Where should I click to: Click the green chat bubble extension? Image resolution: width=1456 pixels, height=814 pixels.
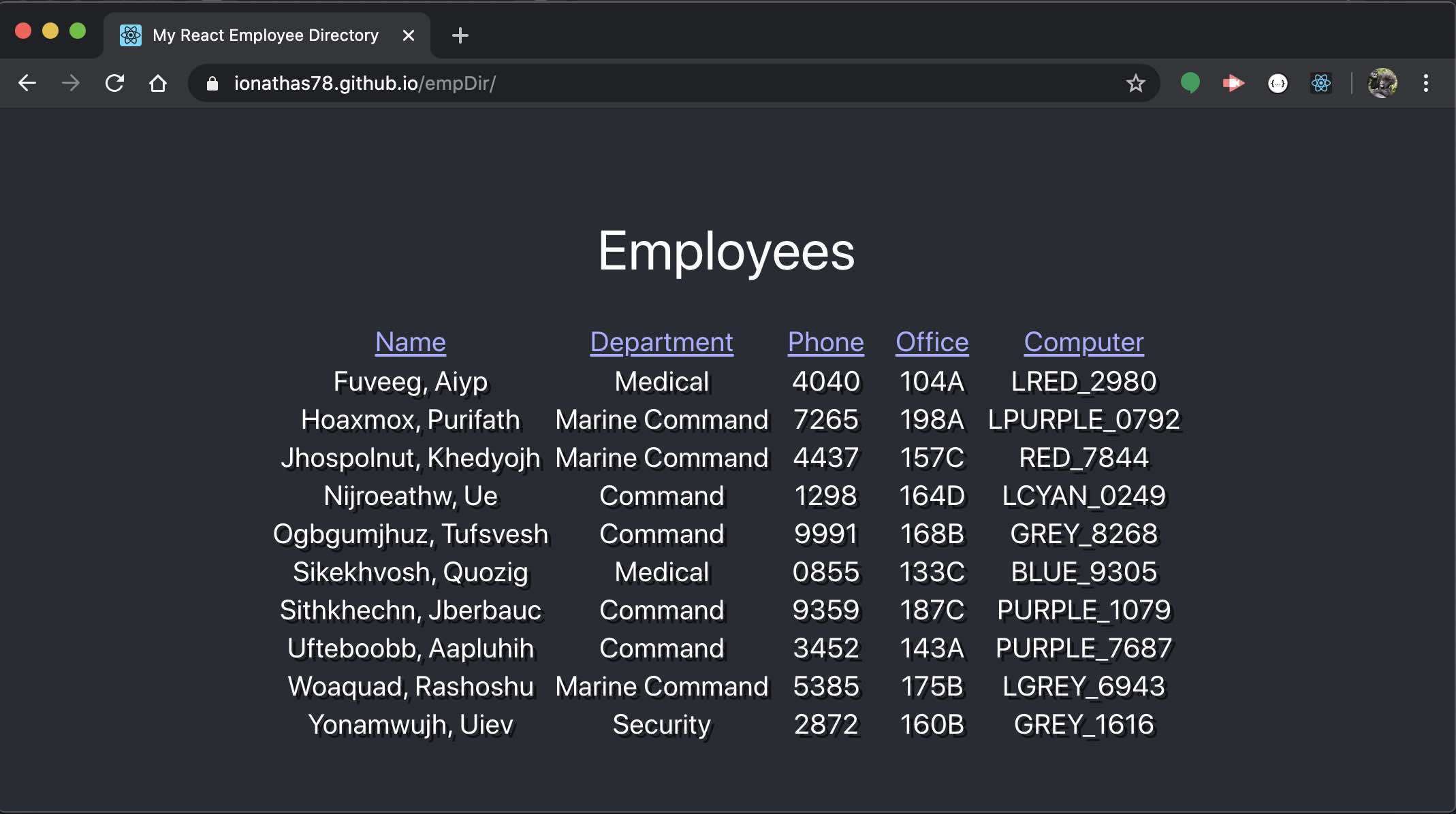point(1190,83)
